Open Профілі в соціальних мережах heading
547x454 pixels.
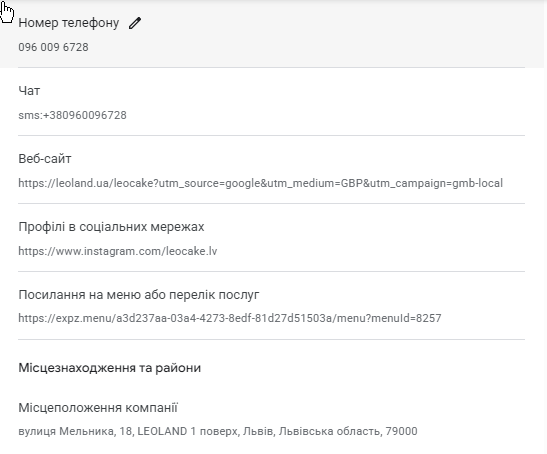pos(111,227)
